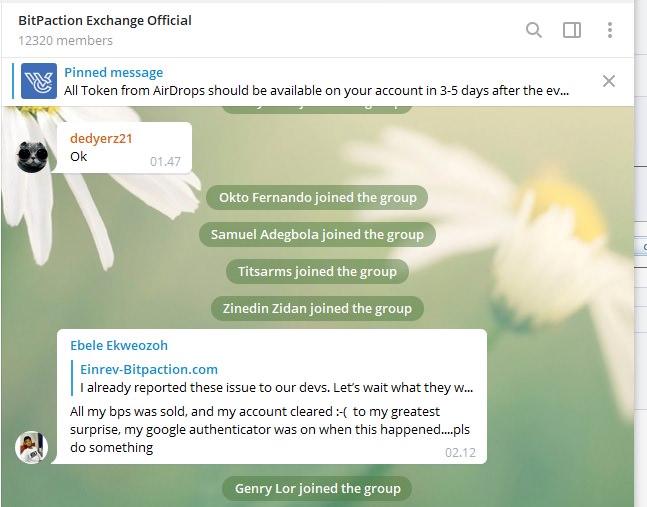
Task: Open BitPaction Exchange Official group info
Action: (x=105, y=20)
